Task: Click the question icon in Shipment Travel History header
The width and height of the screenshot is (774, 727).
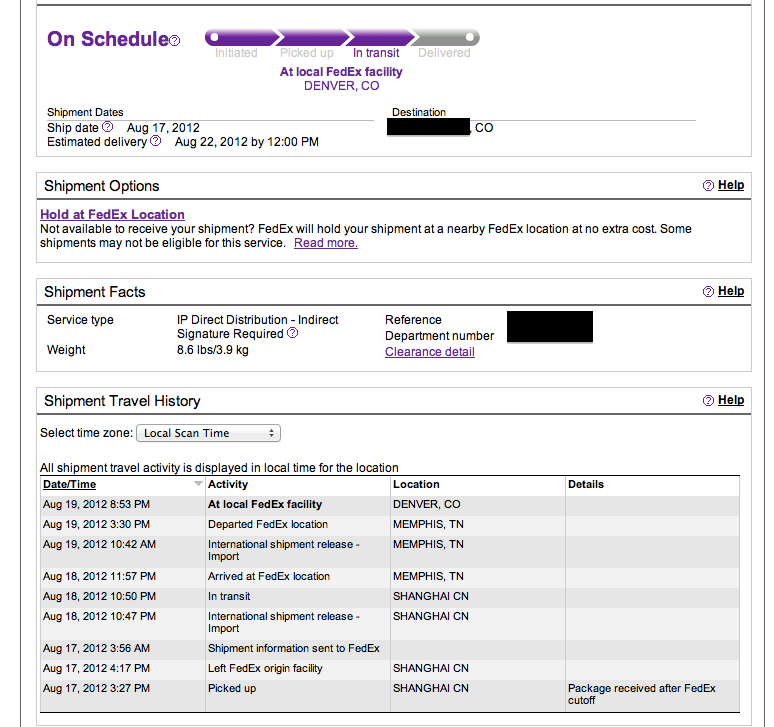Action: [x=708, y=400]
